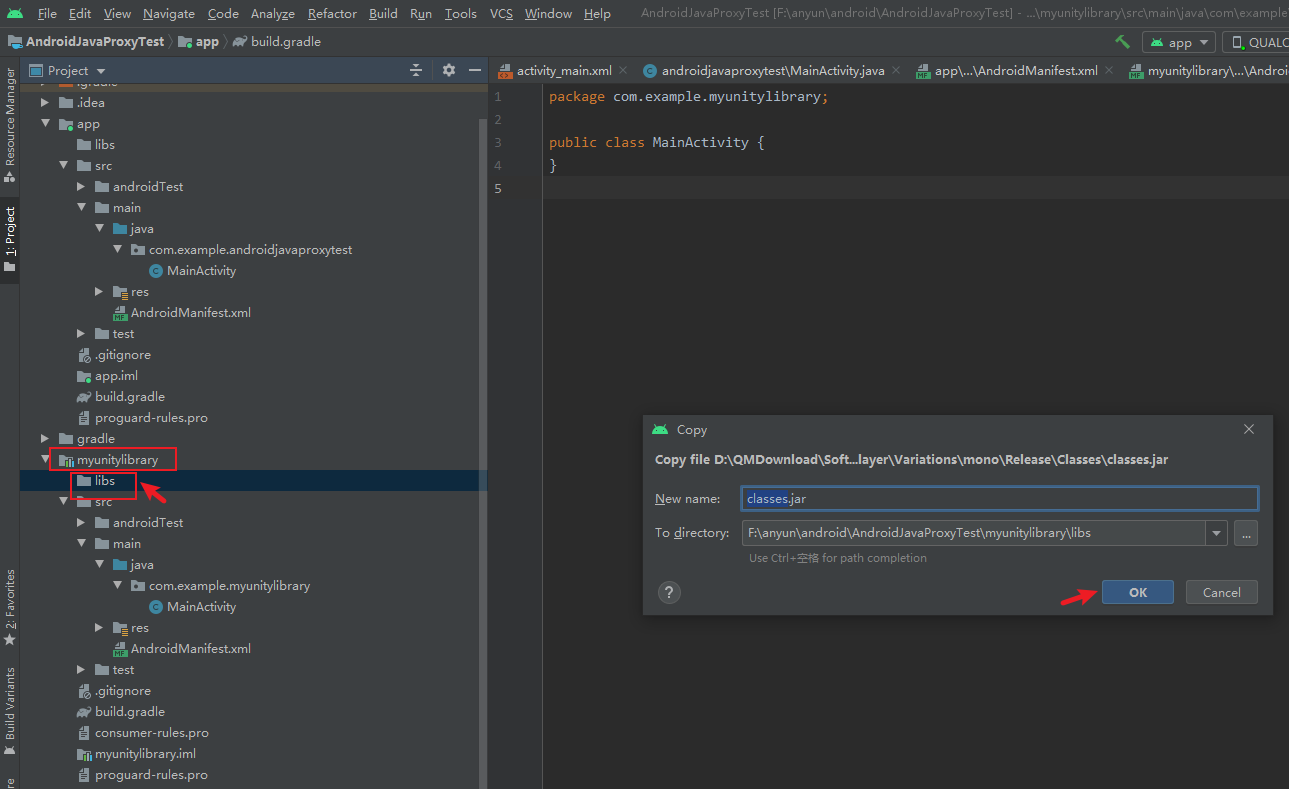Open the Help menu
This screenshot has width=1289, height=789.
tap(597, 13)
